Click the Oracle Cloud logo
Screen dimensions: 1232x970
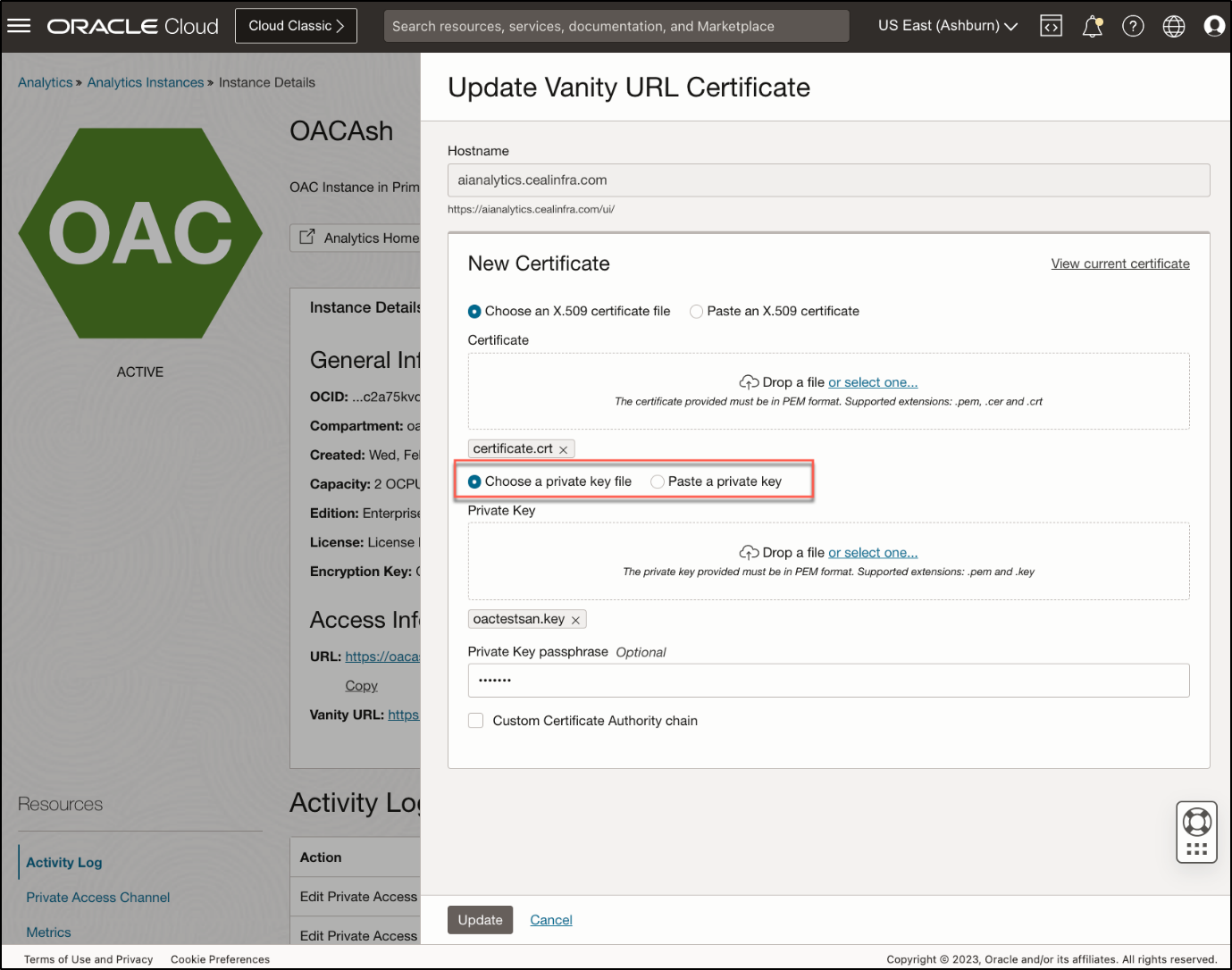[x=132, y=26]
